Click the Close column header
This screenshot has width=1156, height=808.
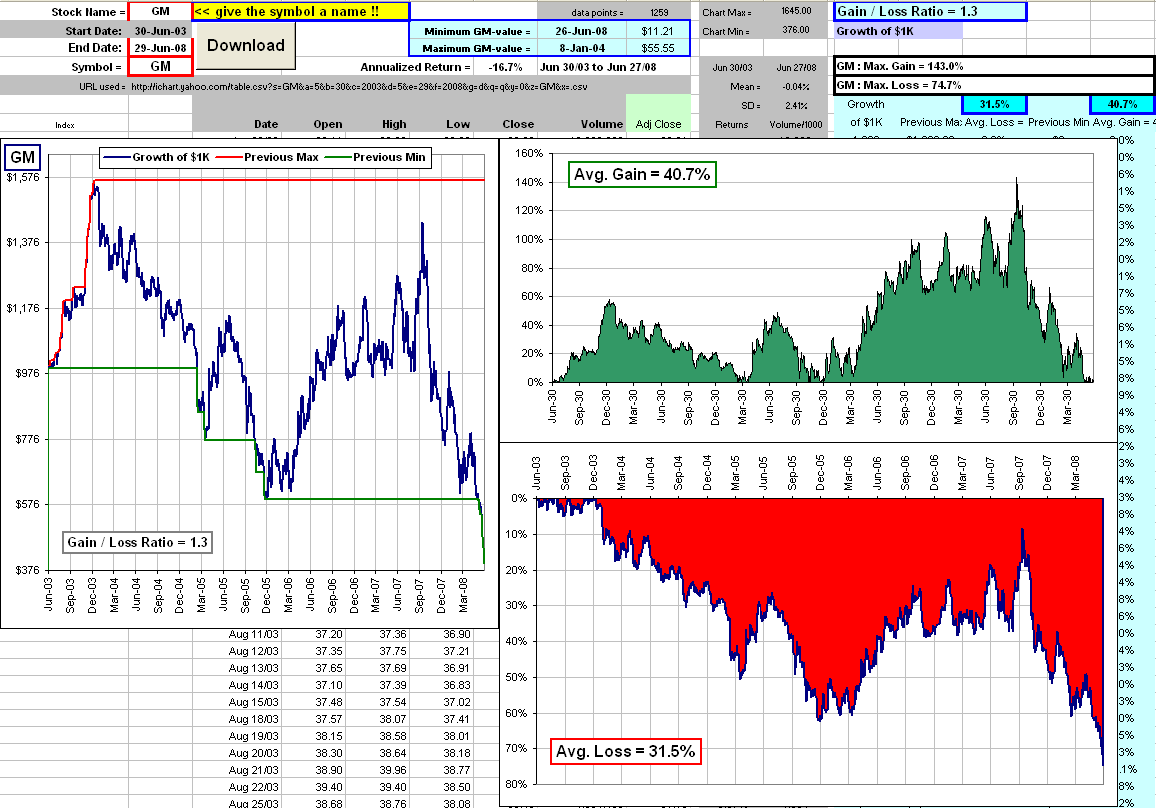coord(518,124)
